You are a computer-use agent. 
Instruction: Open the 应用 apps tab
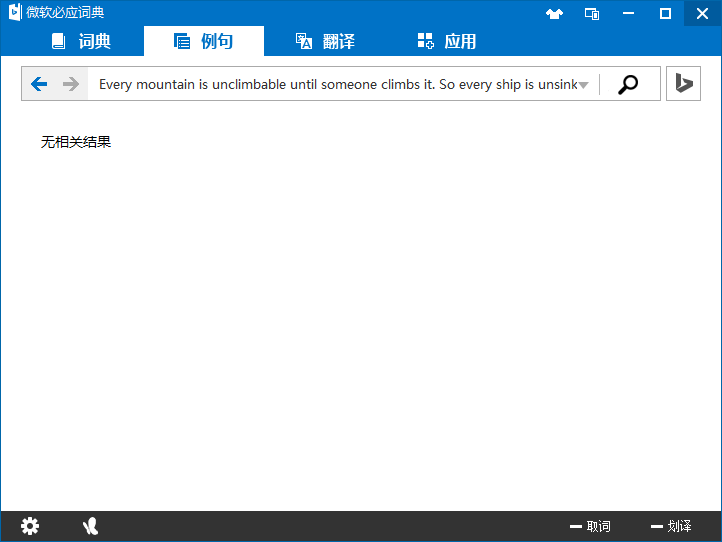(447, 41)
